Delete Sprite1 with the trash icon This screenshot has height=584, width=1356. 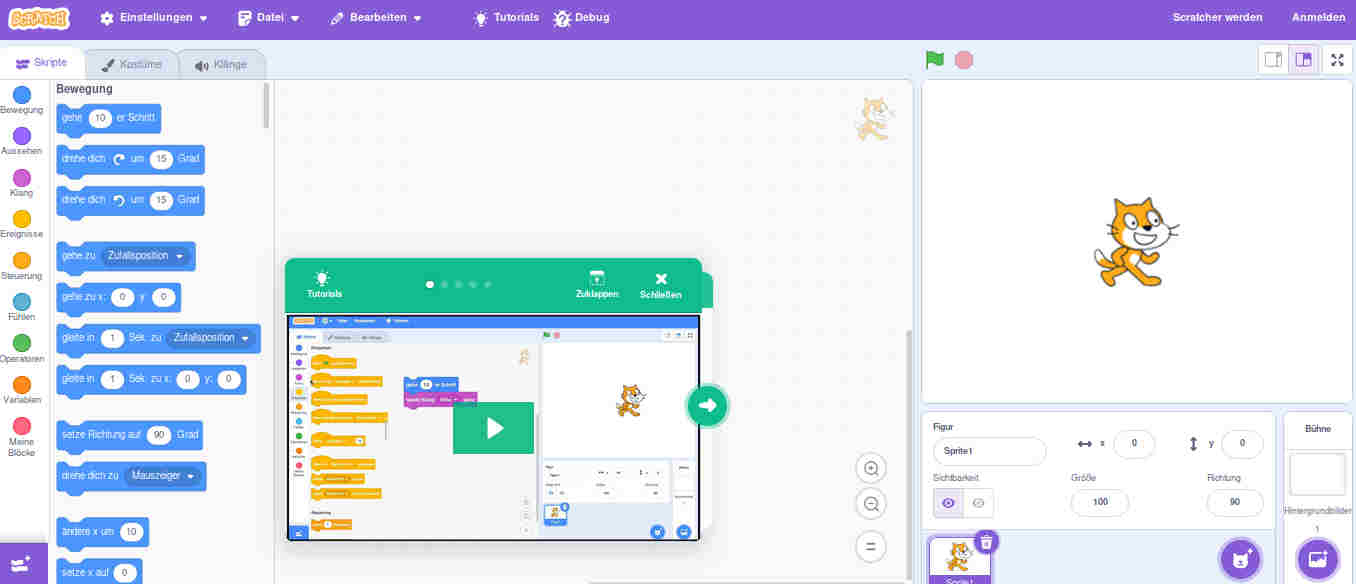click(986, 542)
